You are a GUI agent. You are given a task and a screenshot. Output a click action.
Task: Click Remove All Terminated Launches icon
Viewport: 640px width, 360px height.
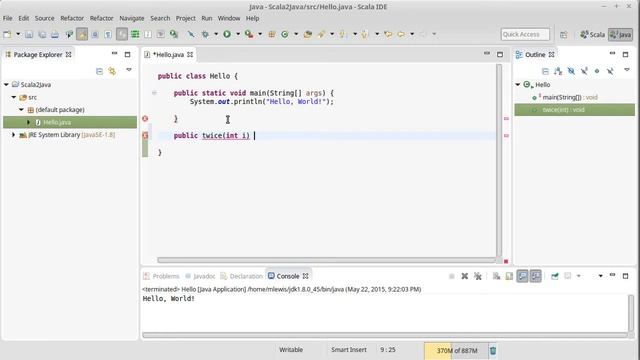(478, 276)
